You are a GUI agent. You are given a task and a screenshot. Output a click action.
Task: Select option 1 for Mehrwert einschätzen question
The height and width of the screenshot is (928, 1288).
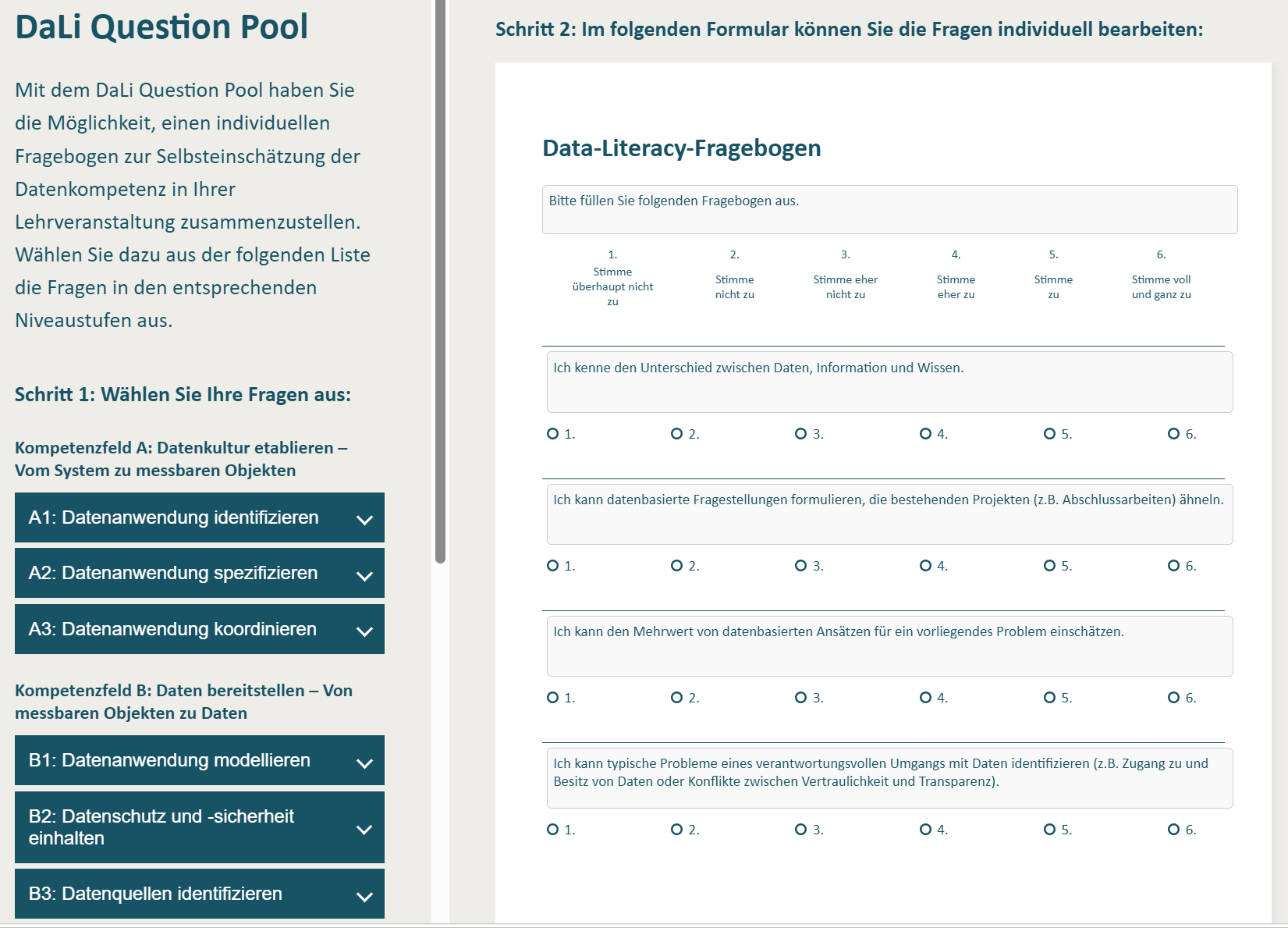click(x=553, y=698)
